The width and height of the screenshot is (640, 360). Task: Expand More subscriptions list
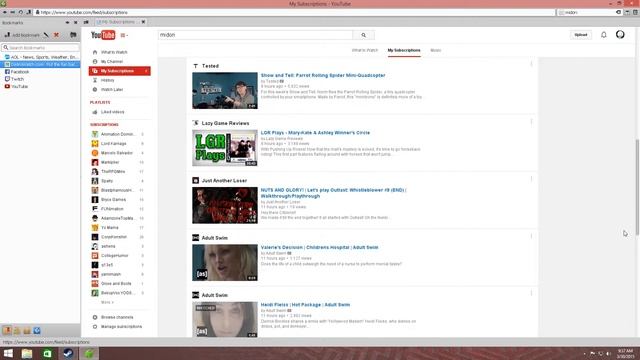[x=107, y=302]
